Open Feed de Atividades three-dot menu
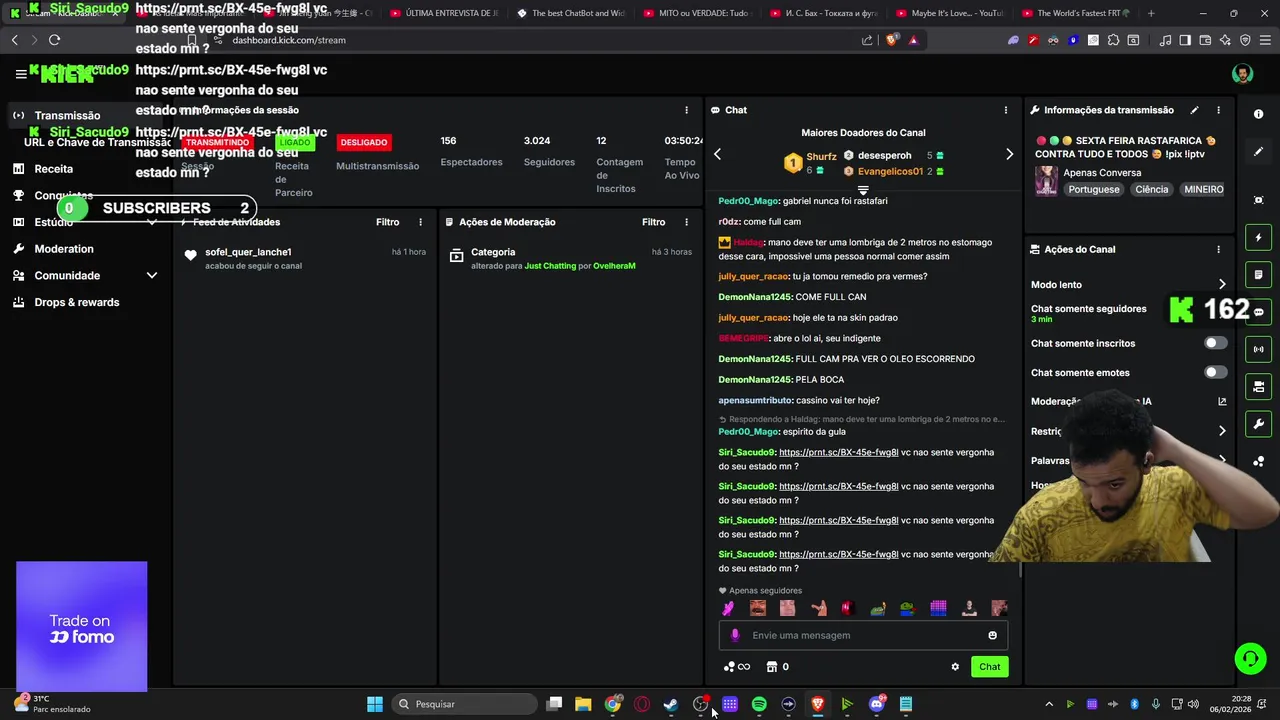 click(x=420, y=222)
